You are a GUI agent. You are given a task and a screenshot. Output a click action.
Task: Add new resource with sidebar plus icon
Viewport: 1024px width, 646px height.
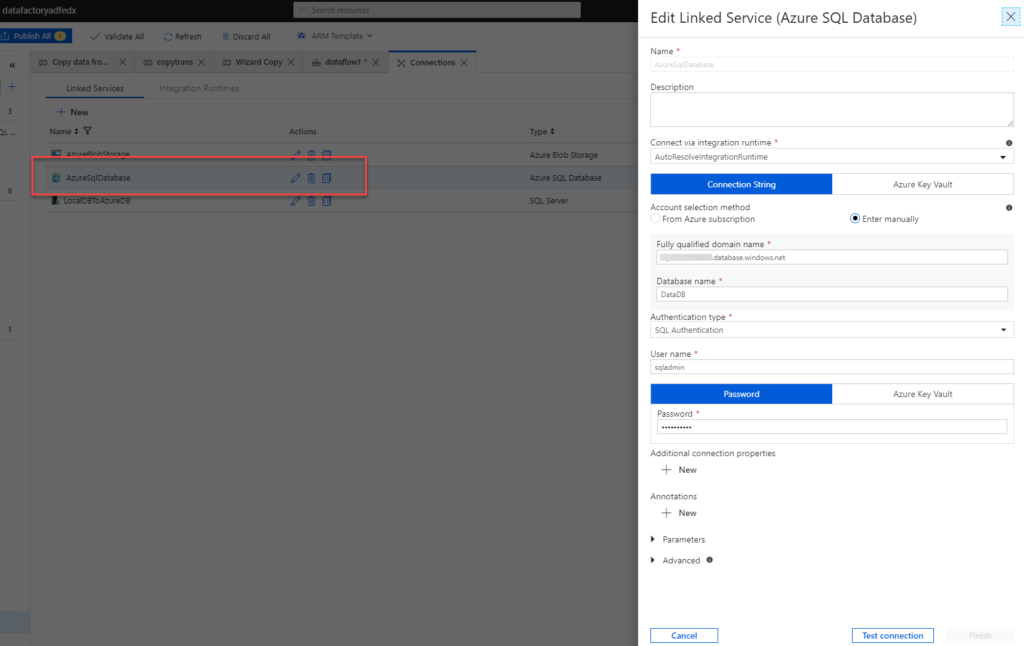click(x=12, y=86)
